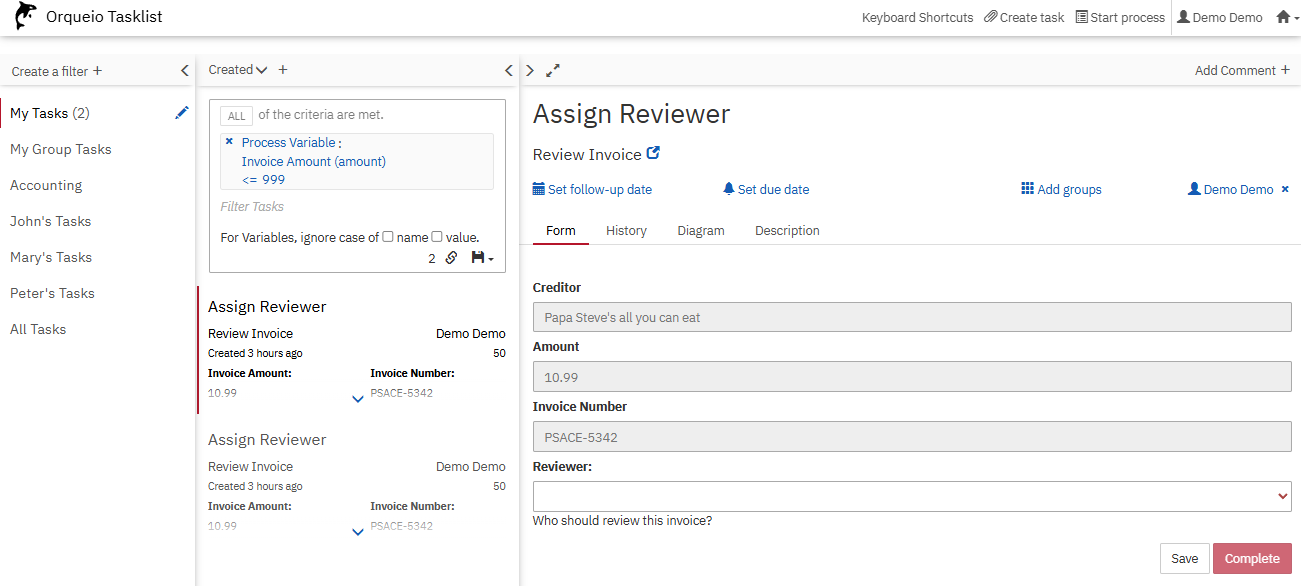
Task: Switch to the History tab
Action: 626,231
